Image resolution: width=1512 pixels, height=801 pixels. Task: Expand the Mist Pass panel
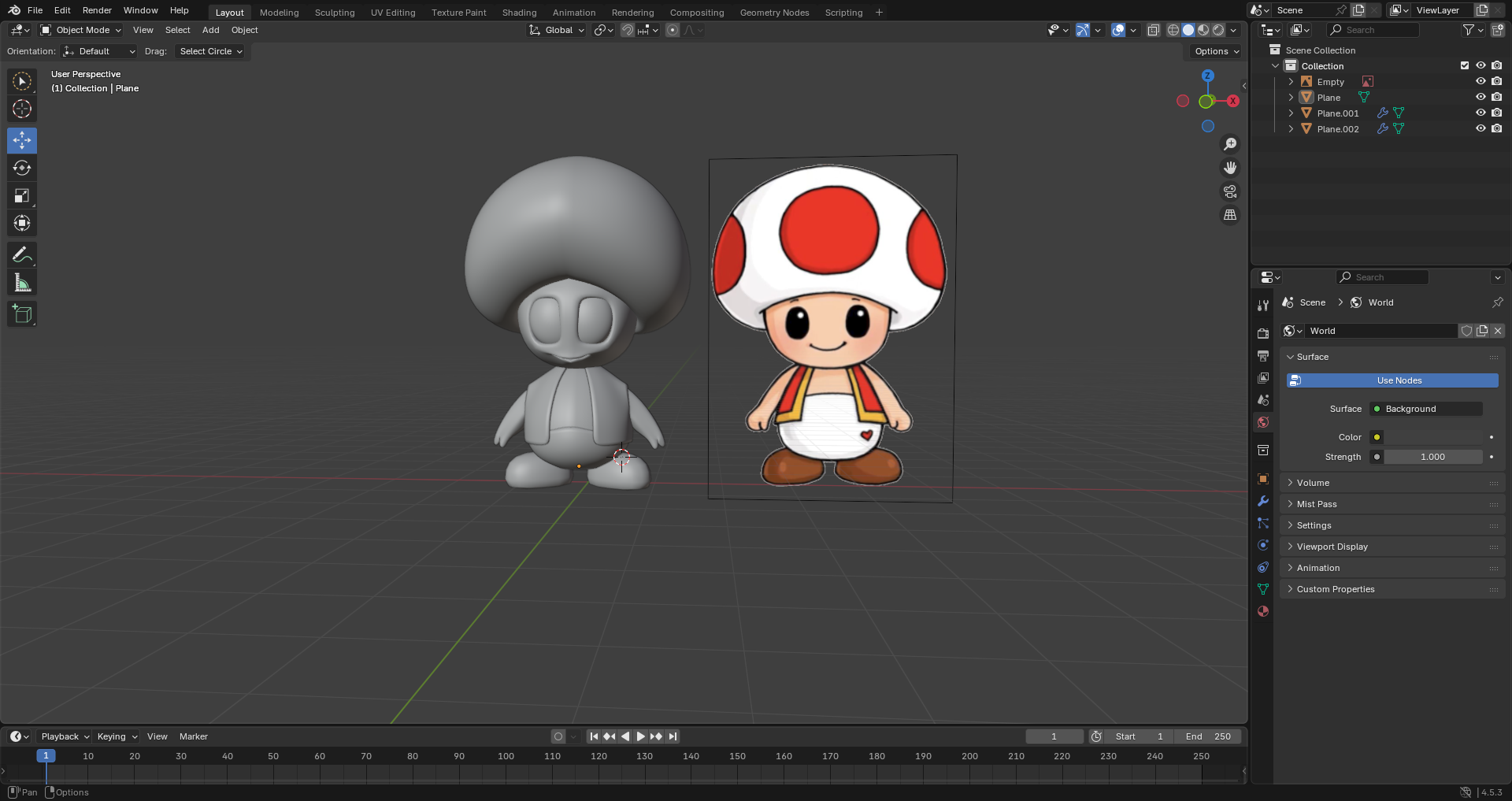[x=1317, y=504]
